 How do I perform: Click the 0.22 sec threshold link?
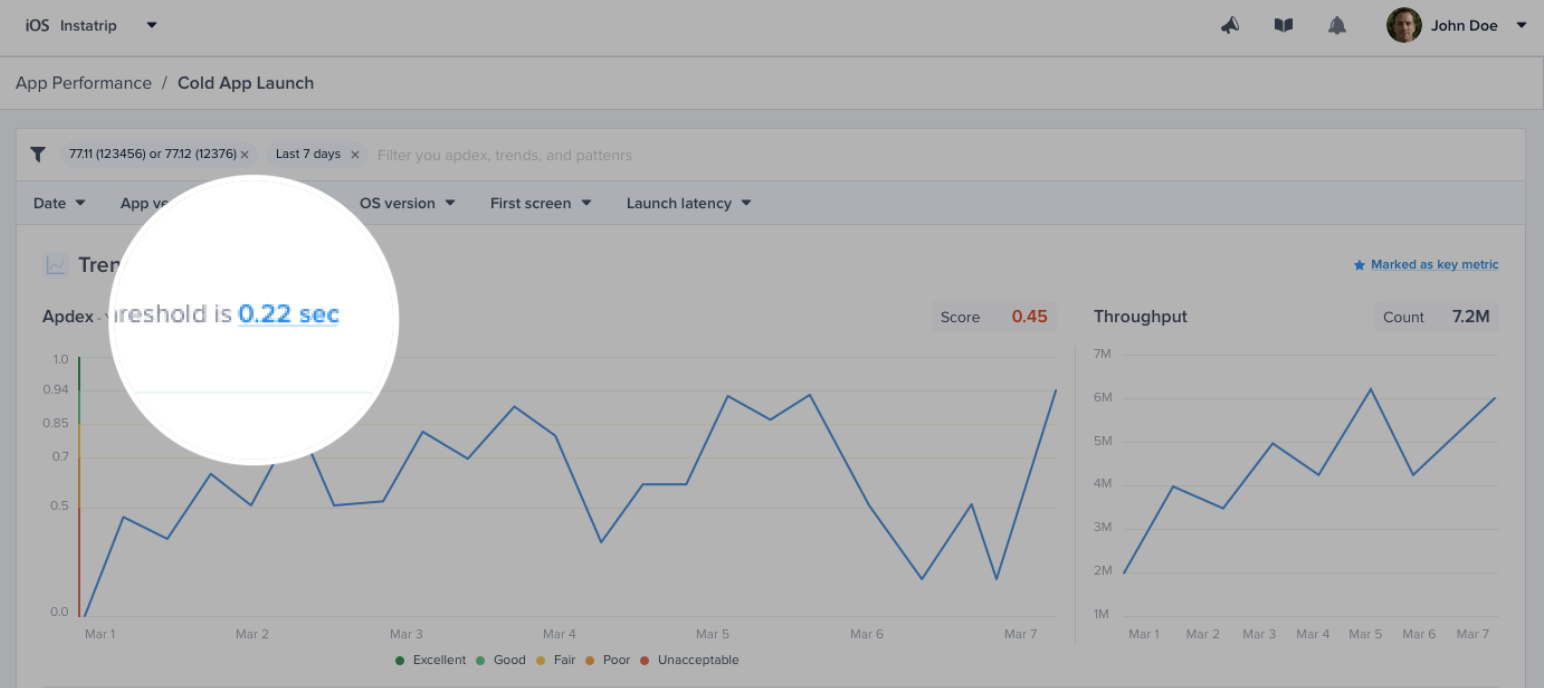coord(289,314)
